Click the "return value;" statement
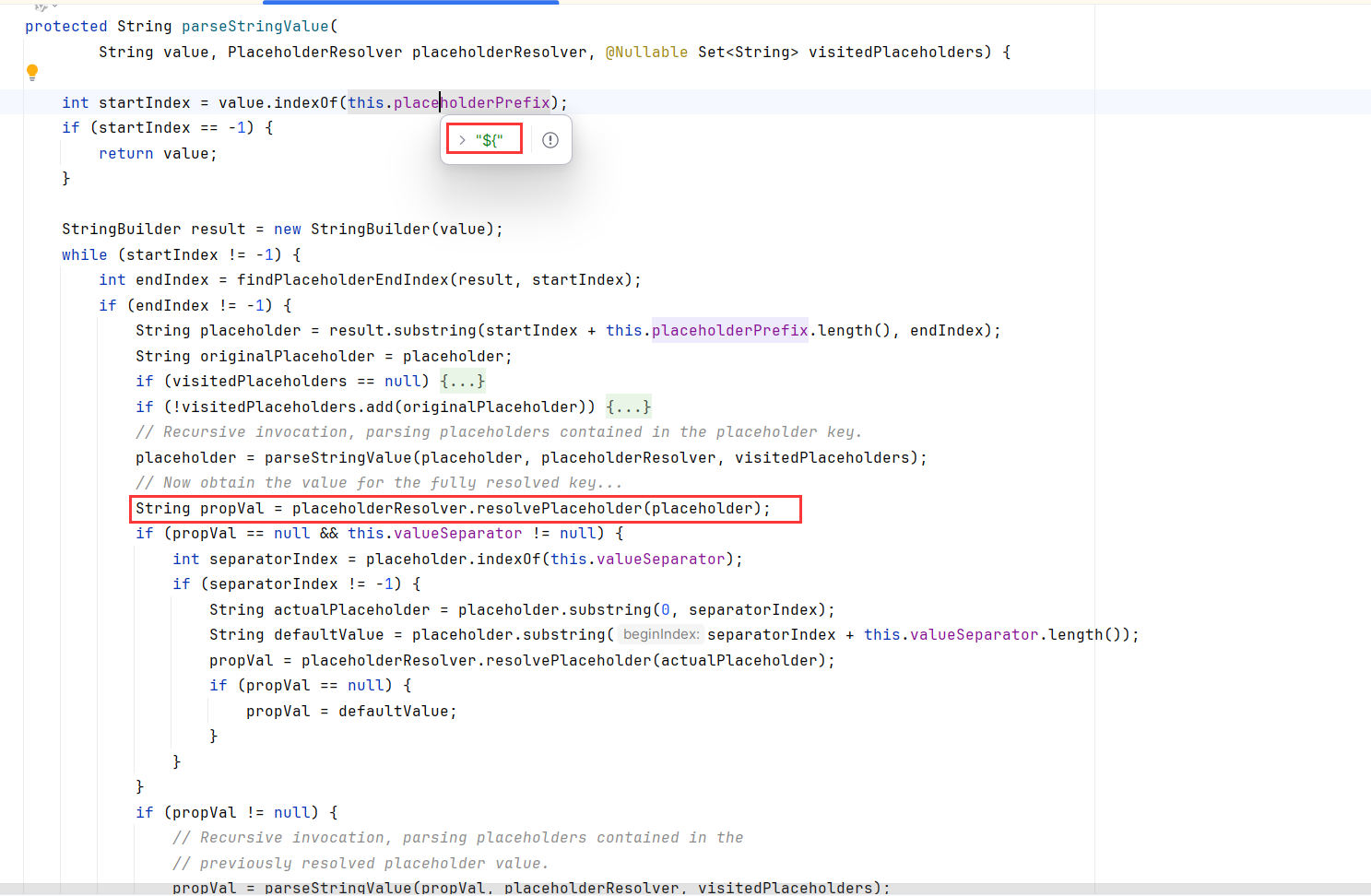Image resolution: width=1371 pixels, height=896 pixels. [159, 153]
